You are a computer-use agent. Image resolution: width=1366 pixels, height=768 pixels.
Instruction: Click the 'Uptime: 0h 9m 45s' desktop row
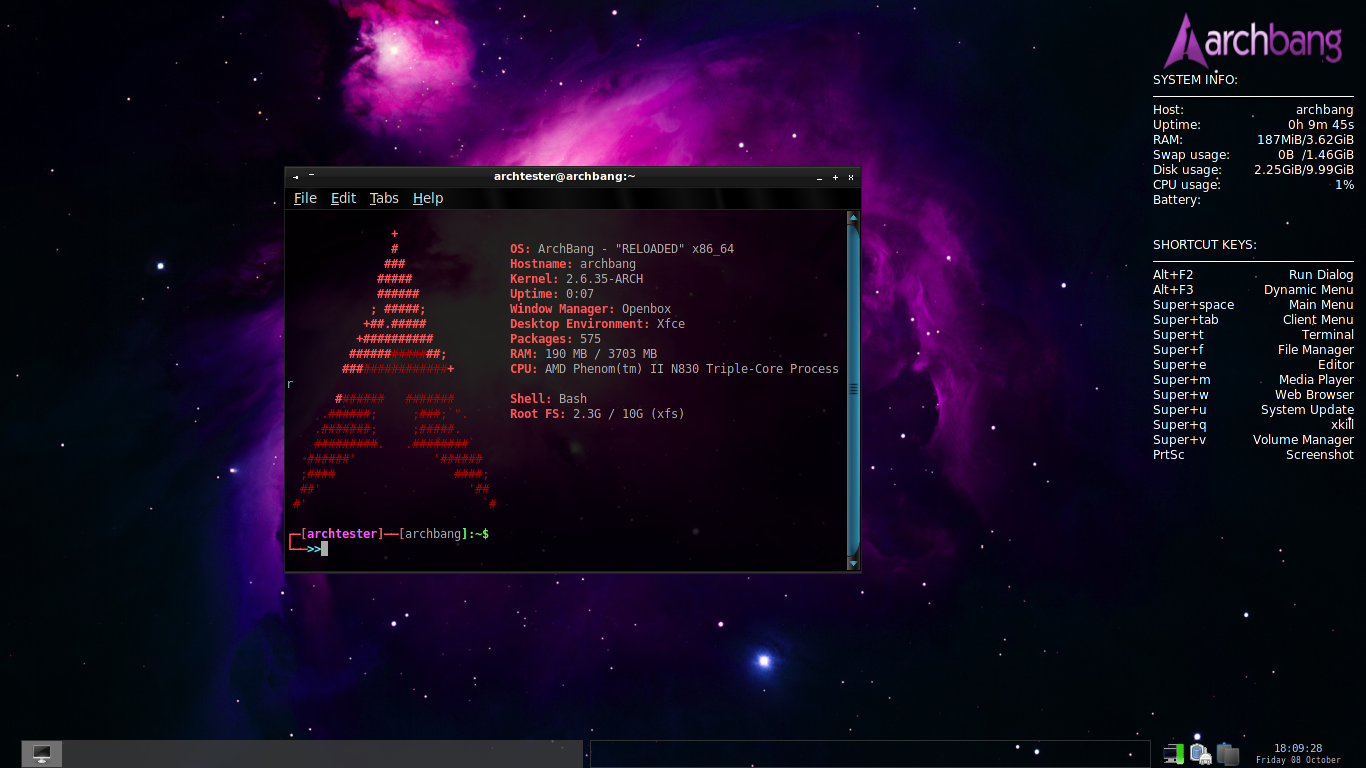click(1253, 125)
